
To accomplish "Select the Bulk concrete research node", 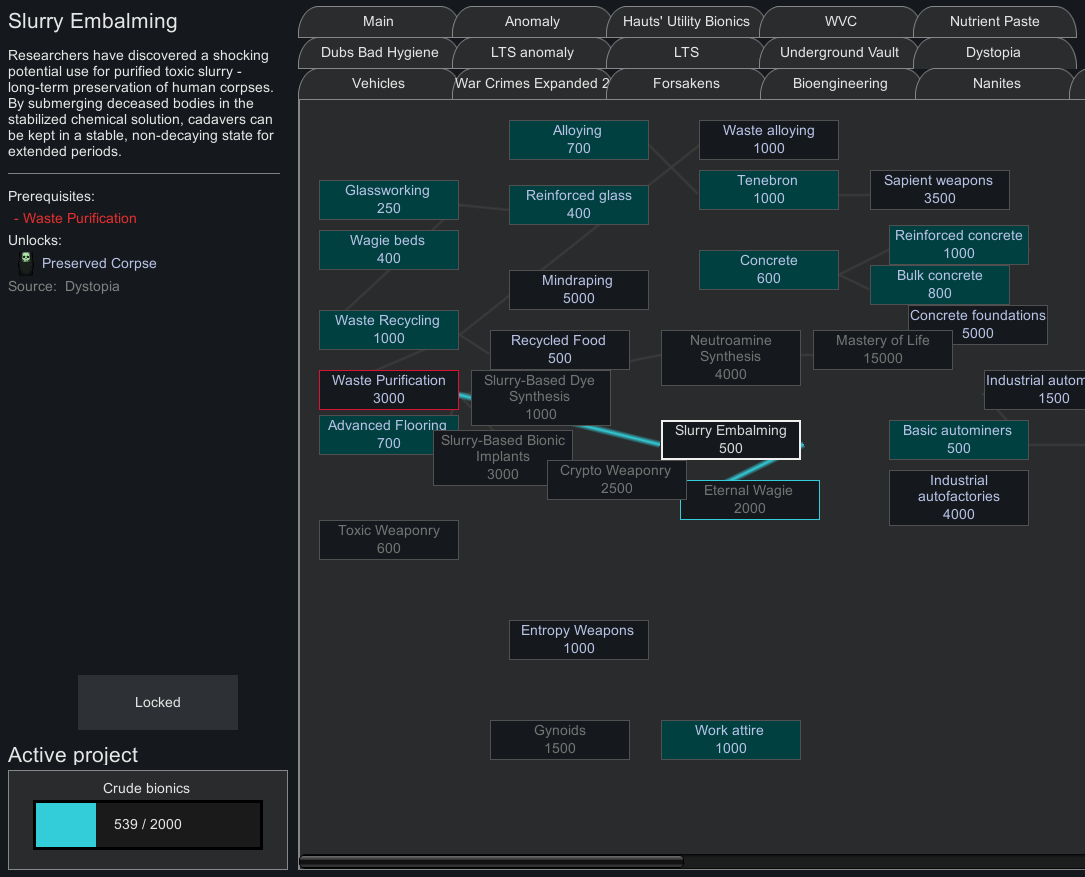I will 939,284.
